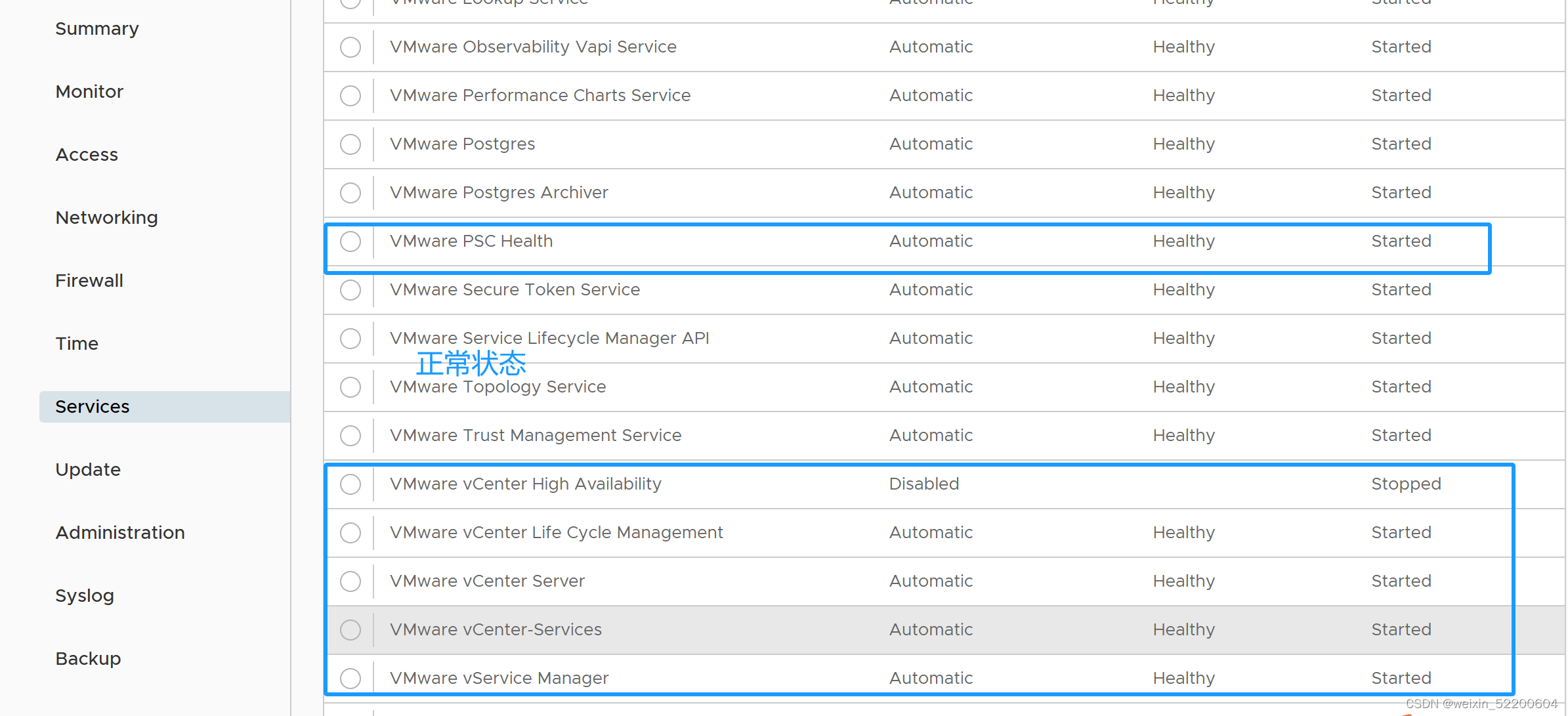Click Stopped state of vCenter High Availability
This screenshot has width=1568, height=716.
tap(1407, 484)
